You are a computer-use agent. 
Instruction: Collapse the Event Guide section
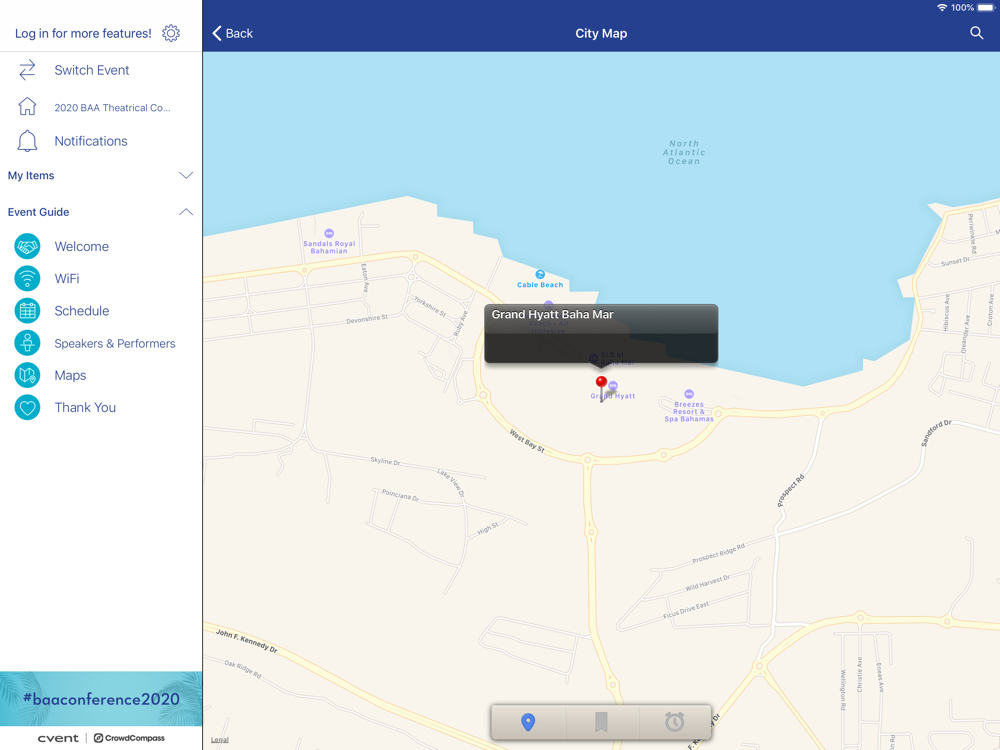coord(101,212)
